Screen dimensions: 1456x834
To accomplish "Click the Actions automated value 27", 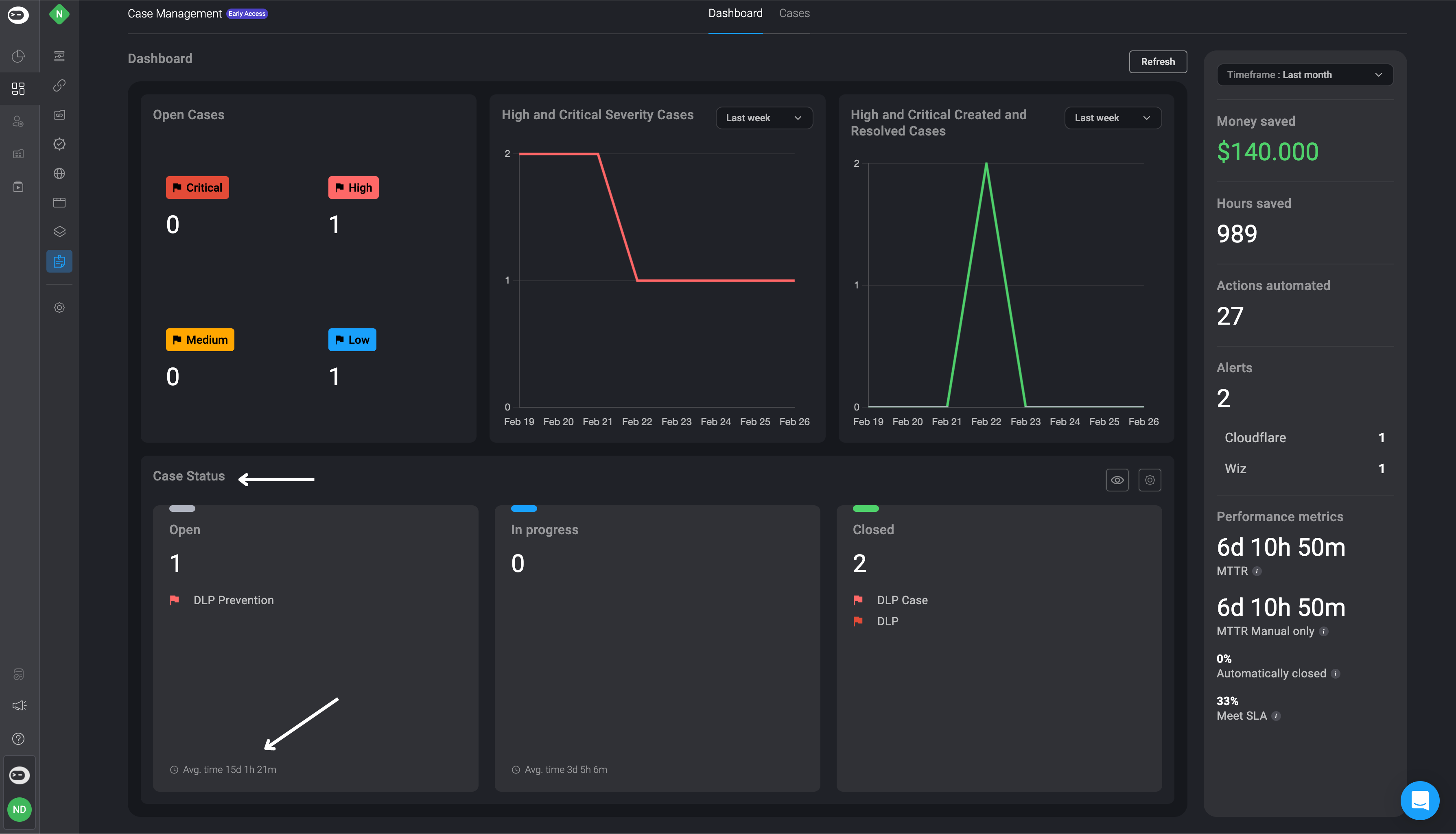I will [x=1230, y=316].
